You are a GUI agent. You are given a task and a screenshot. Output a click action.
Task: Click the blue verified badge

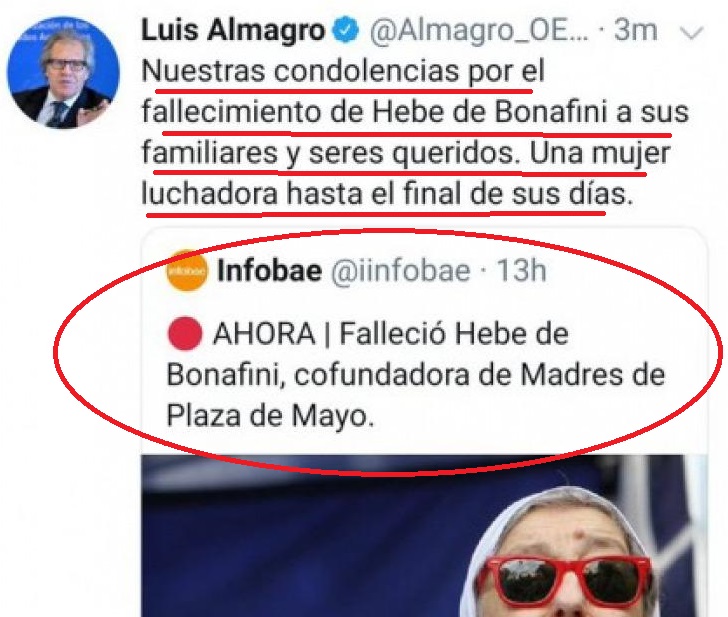(x=346, y=30)
